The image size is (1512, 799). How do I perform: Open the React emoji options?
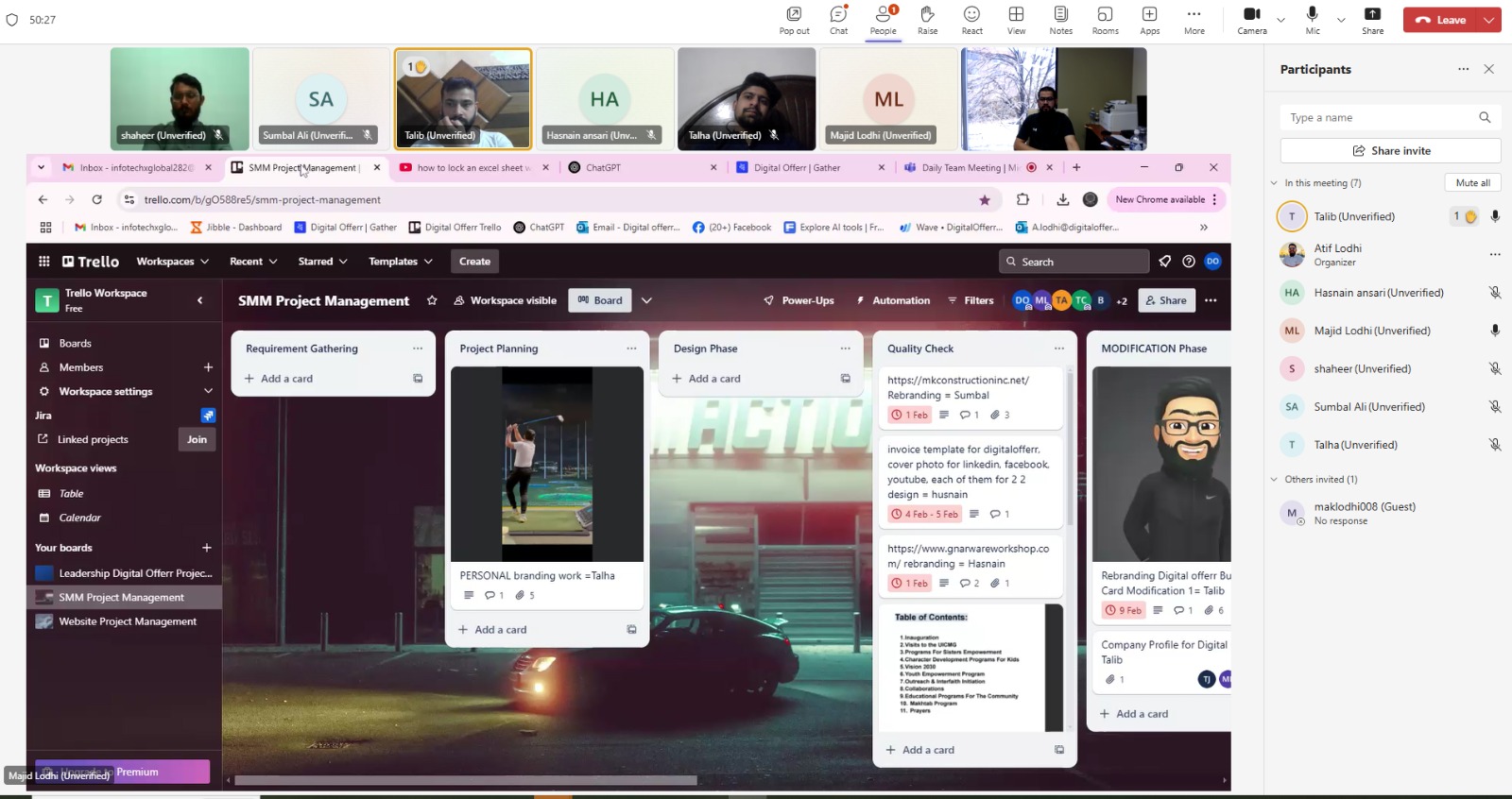pos(971,19)
